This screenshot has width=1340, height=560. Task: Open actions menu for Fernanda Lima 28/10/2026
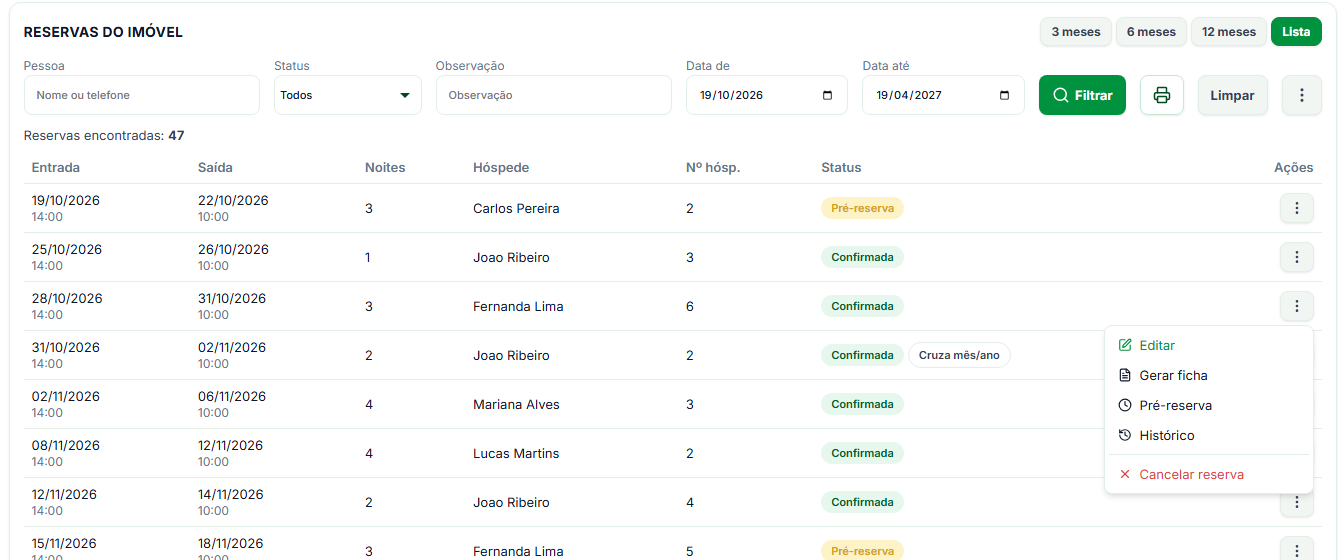click(1296, 306)
